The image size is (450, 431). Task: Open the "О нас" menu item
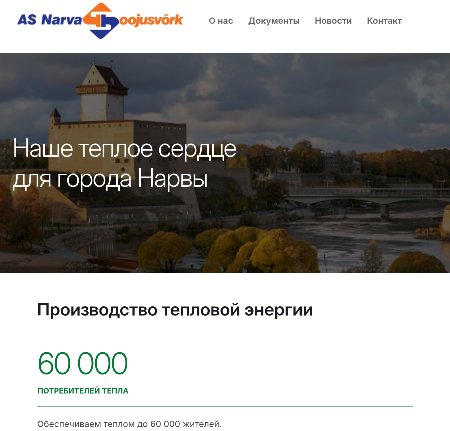coord(221,21)
